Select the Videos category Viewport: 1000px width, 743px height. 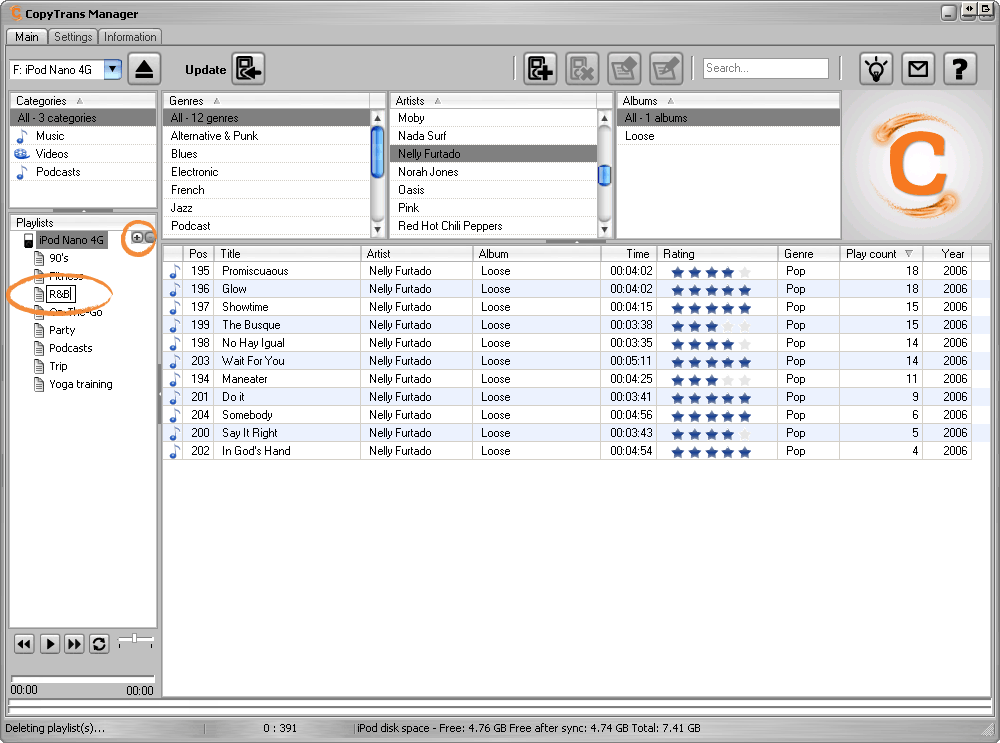point(83,154)
